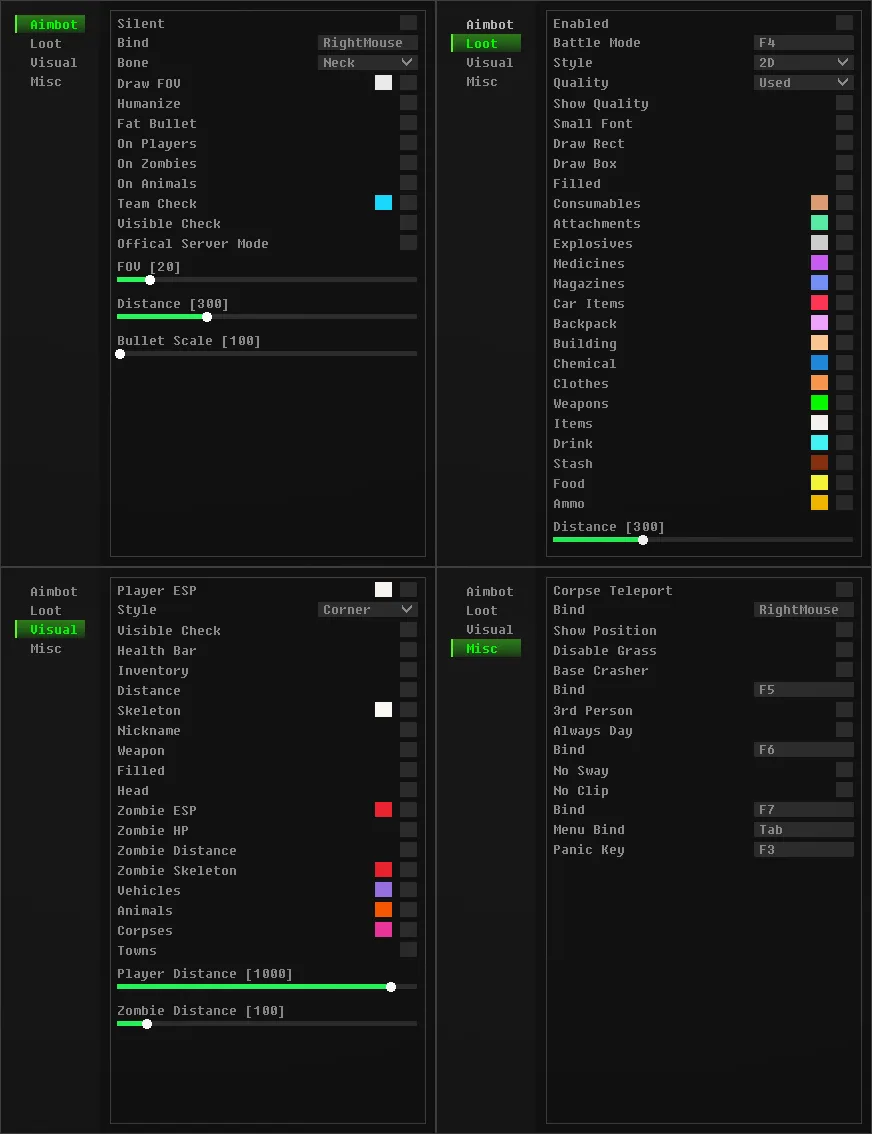Click the FOV slider track
This screenshot has height=1134, width=872.
[266, 280]
